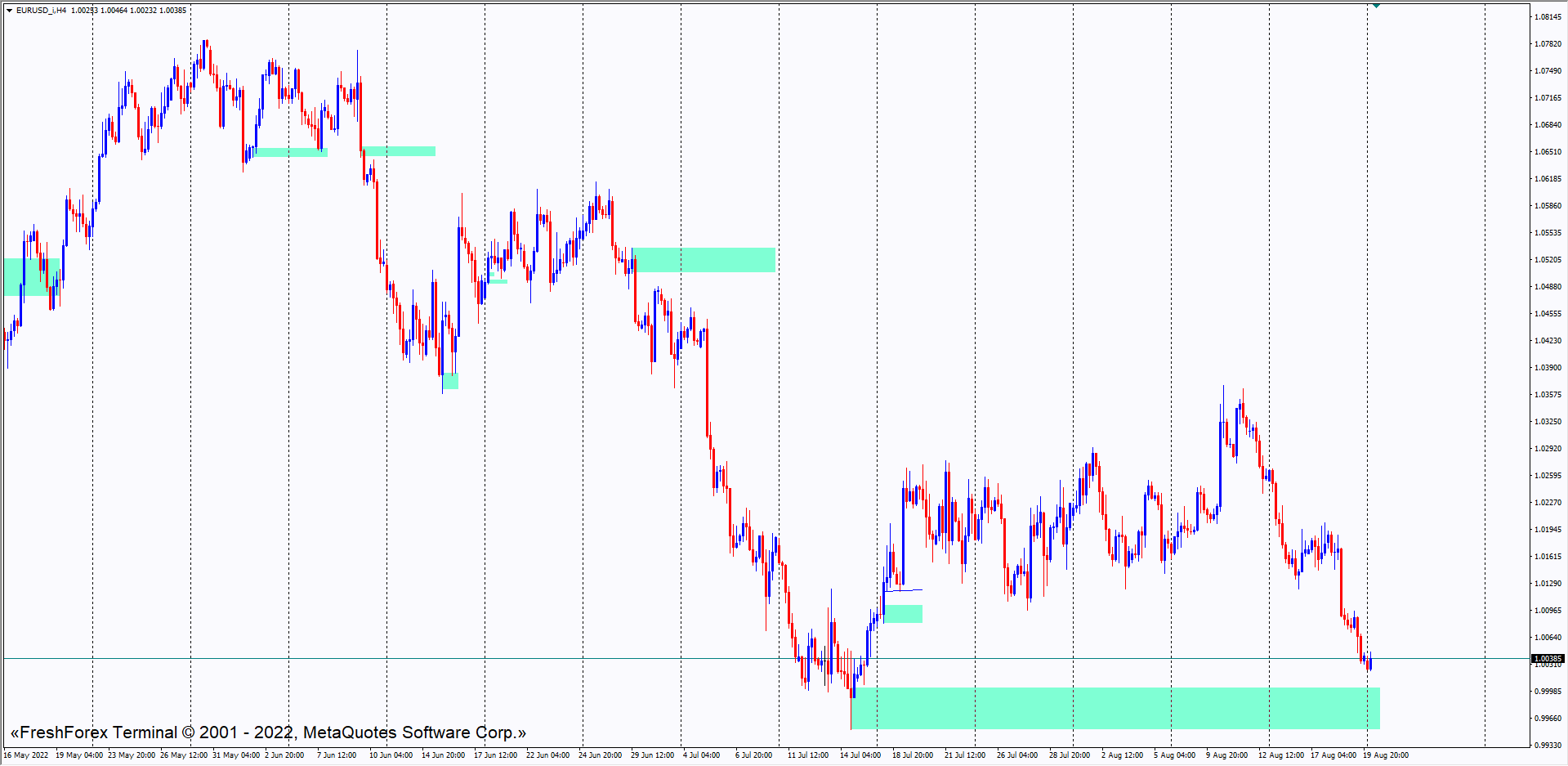Click the green zone at the far left edge

point(25,277)
